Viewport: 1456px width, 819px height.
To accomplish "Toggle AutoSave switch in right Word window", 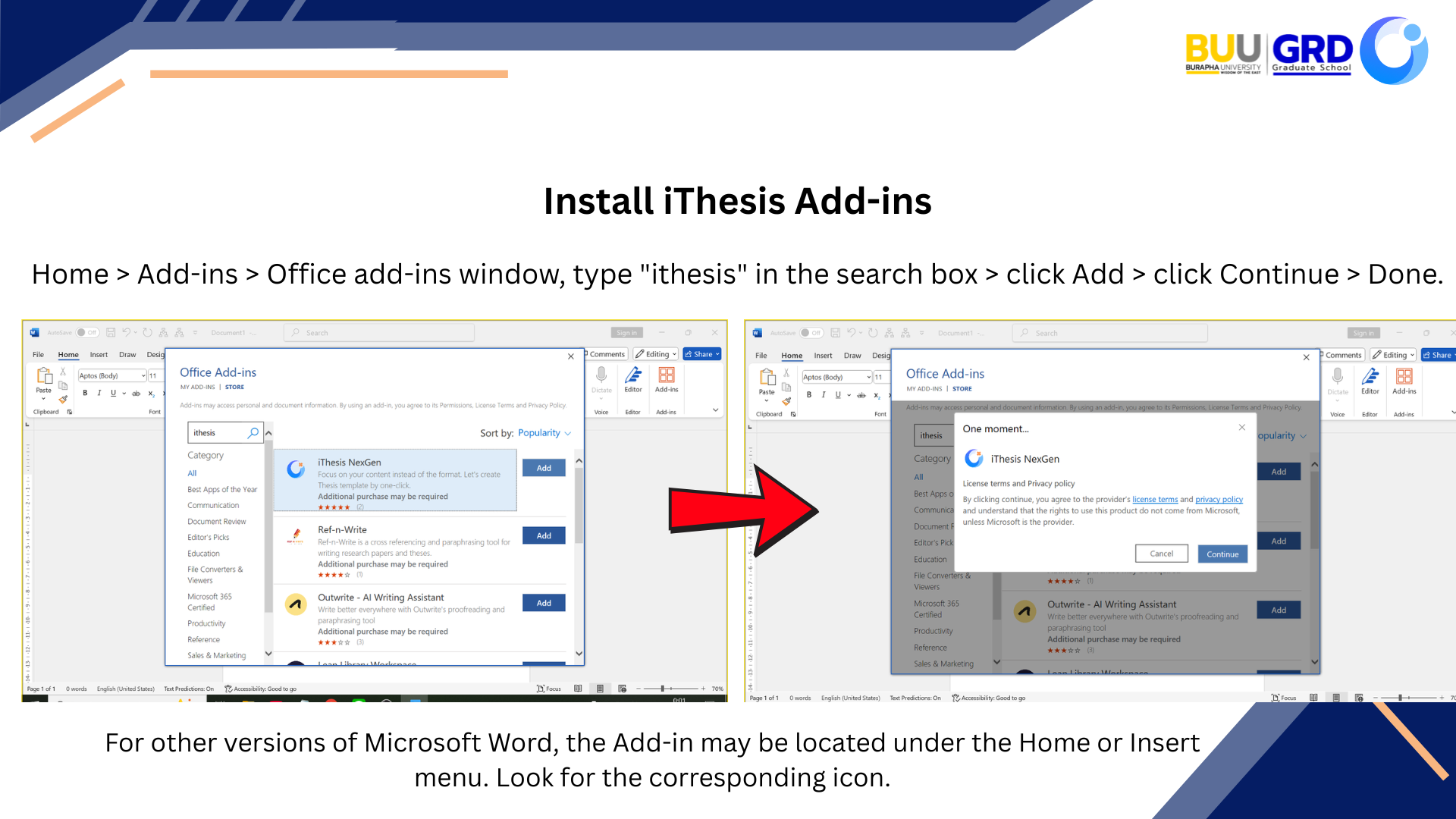I will (810, 333).
